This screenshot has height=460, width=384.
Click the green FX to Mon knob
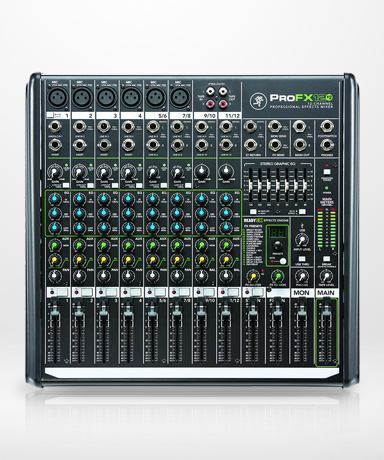pyautogui.click(x=277, y=276)
